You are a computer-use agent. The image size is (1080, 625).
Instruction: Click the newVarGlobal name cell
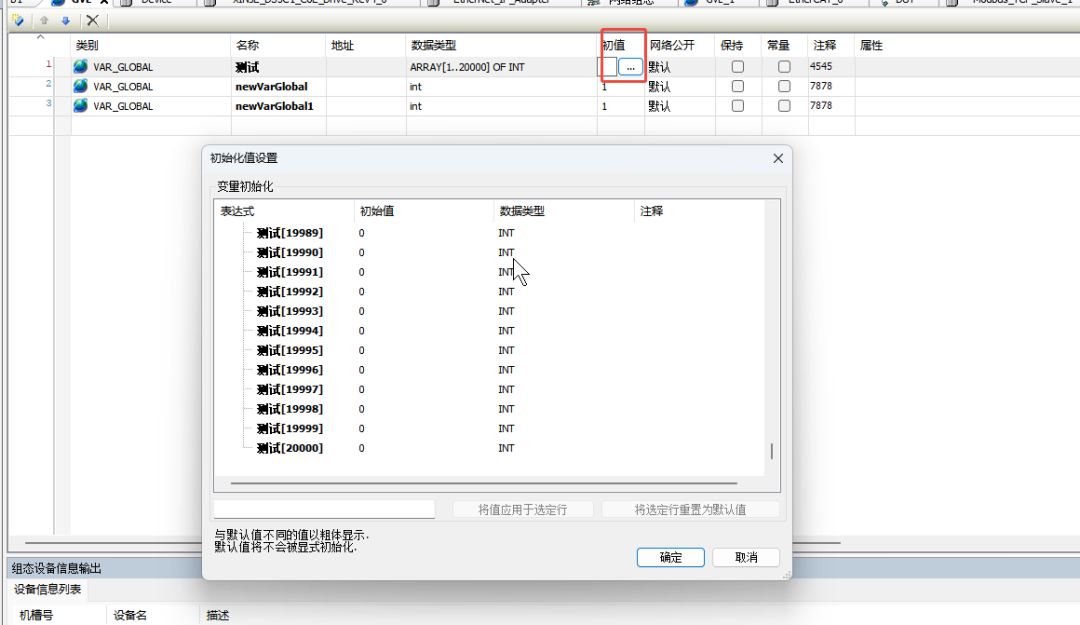click(271, 86)
